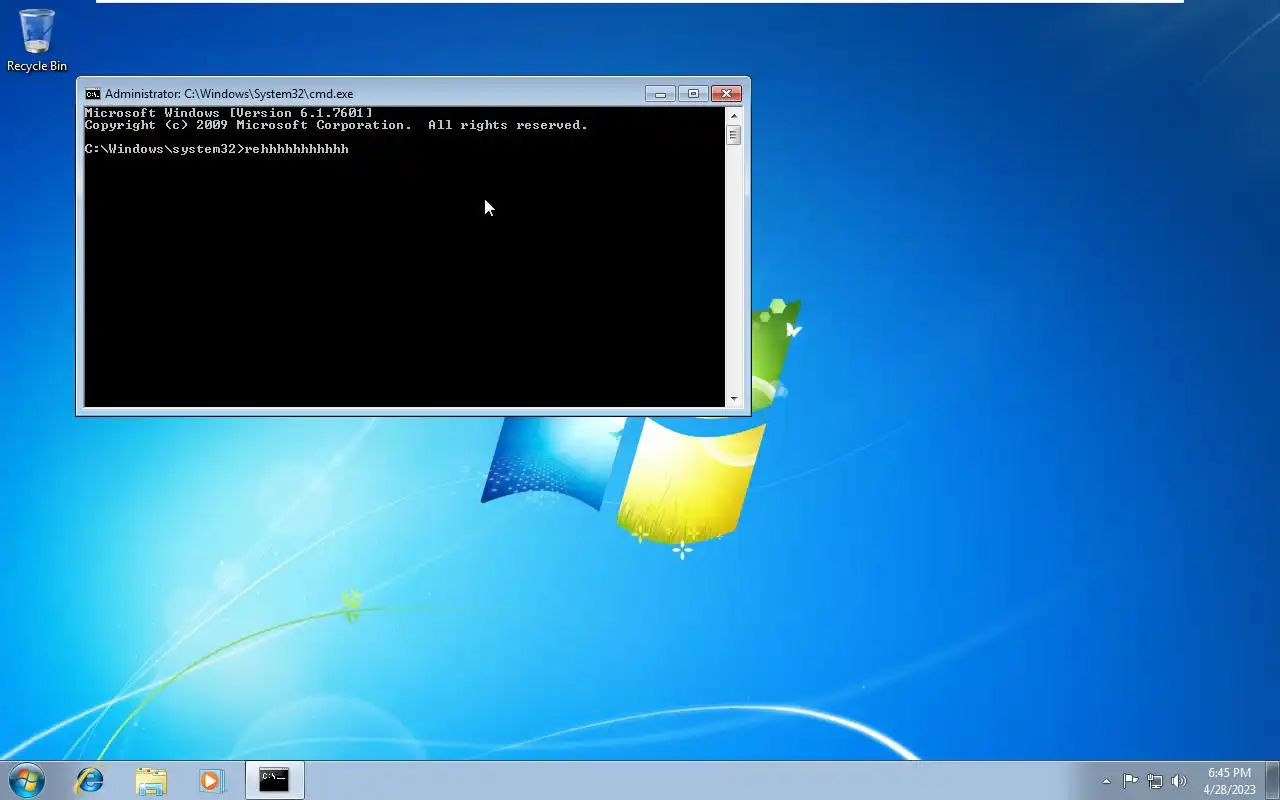This screenshot has height=800, width=1280.
Task: Click the cmd scrollbar up arrow
Action: click(x=734, y=115)
